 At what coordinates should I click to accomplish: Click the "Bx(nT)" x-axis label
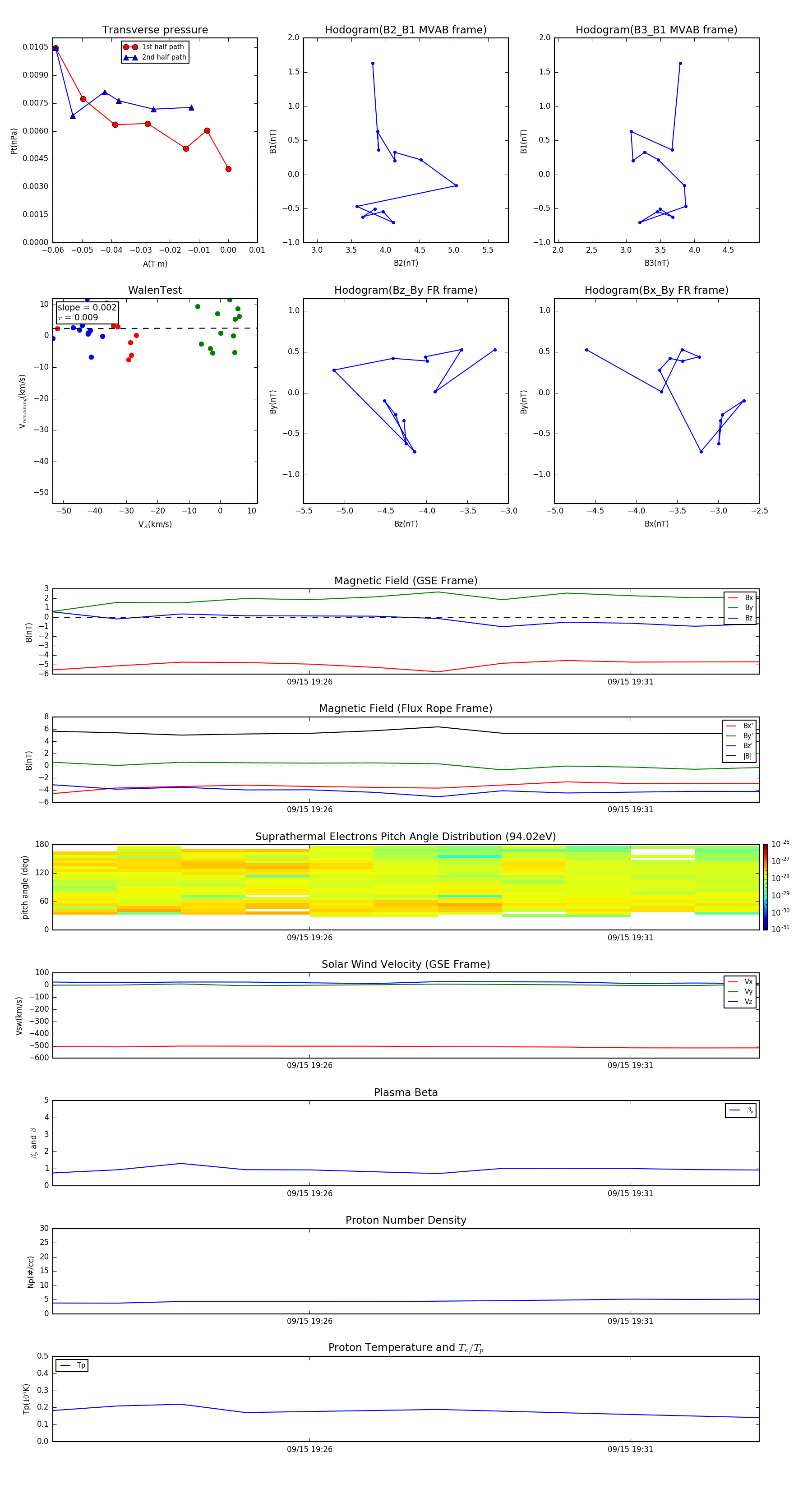(x=656, y=524)
